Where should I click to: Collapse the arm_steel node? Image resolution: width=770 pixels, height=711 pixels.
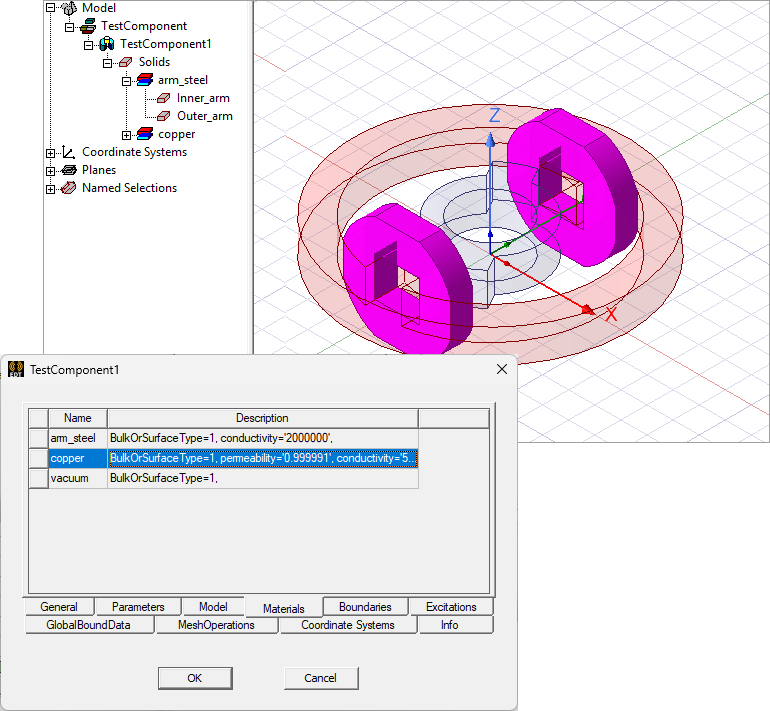[x=126, y=81]
